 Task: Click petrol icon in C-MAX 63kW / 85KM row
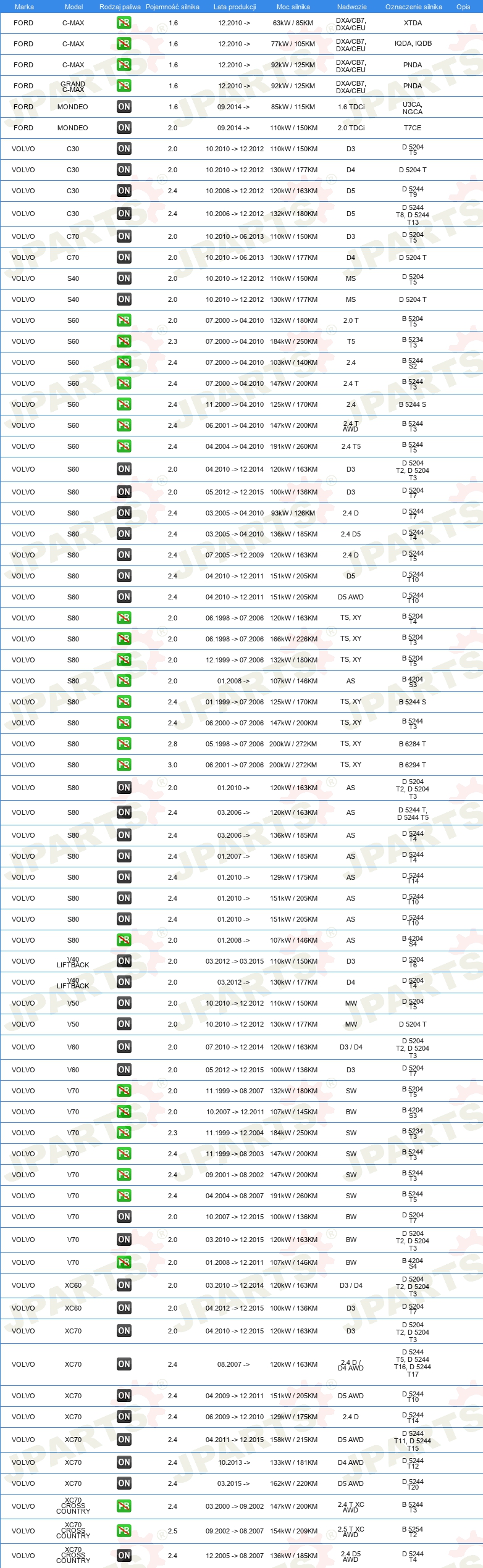[124, 23]
